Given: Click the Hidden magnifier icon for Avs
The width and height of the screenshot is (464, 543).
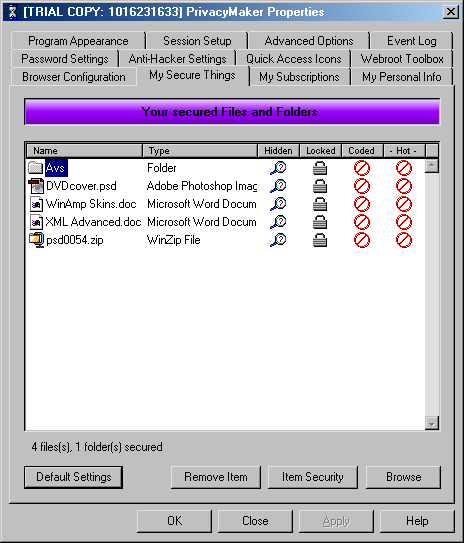Looking at the screenshot, I should pos(278,168).
